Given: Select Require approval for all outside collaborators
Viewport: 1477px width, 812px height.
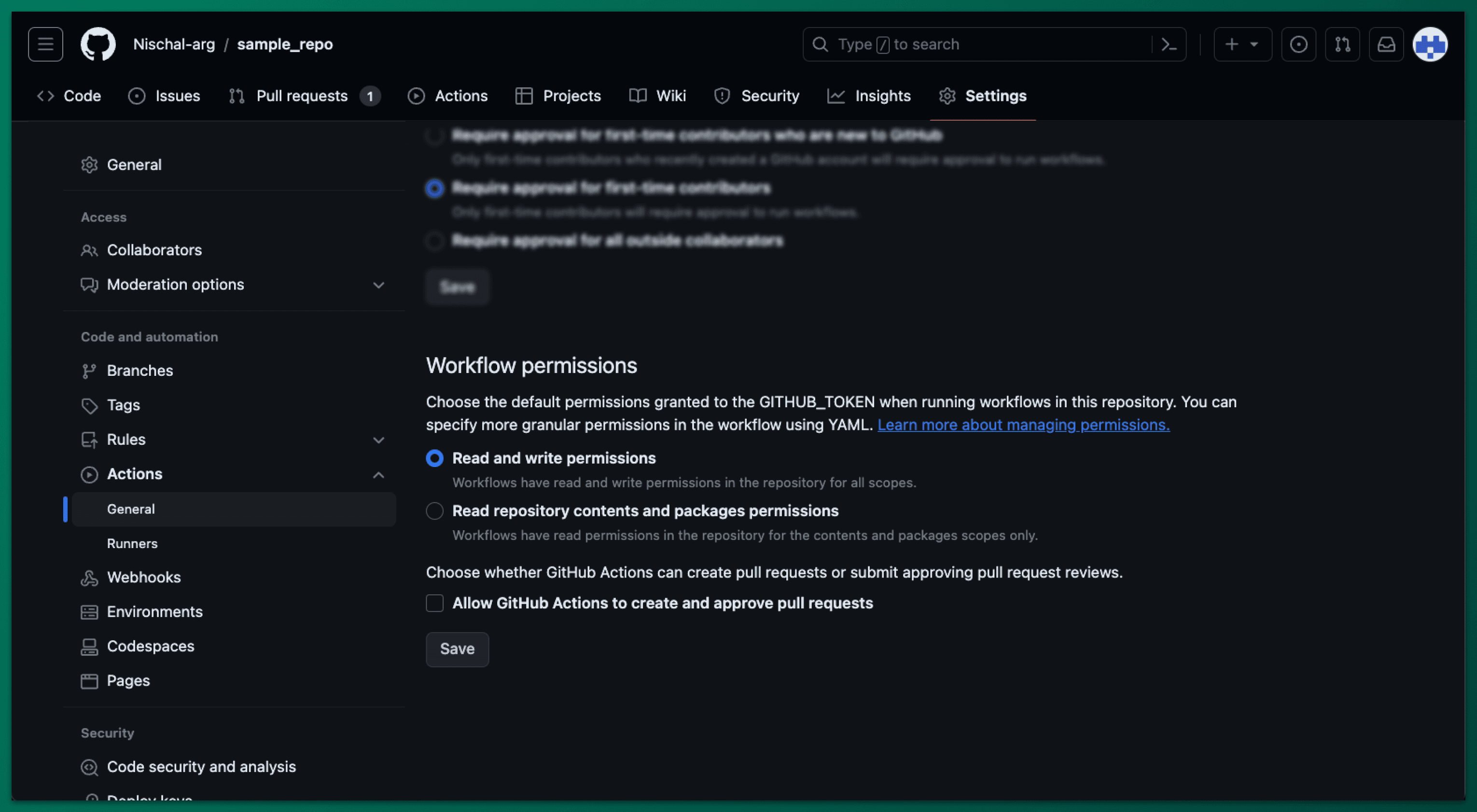Looking at the screenshot, I should (434, 241).
